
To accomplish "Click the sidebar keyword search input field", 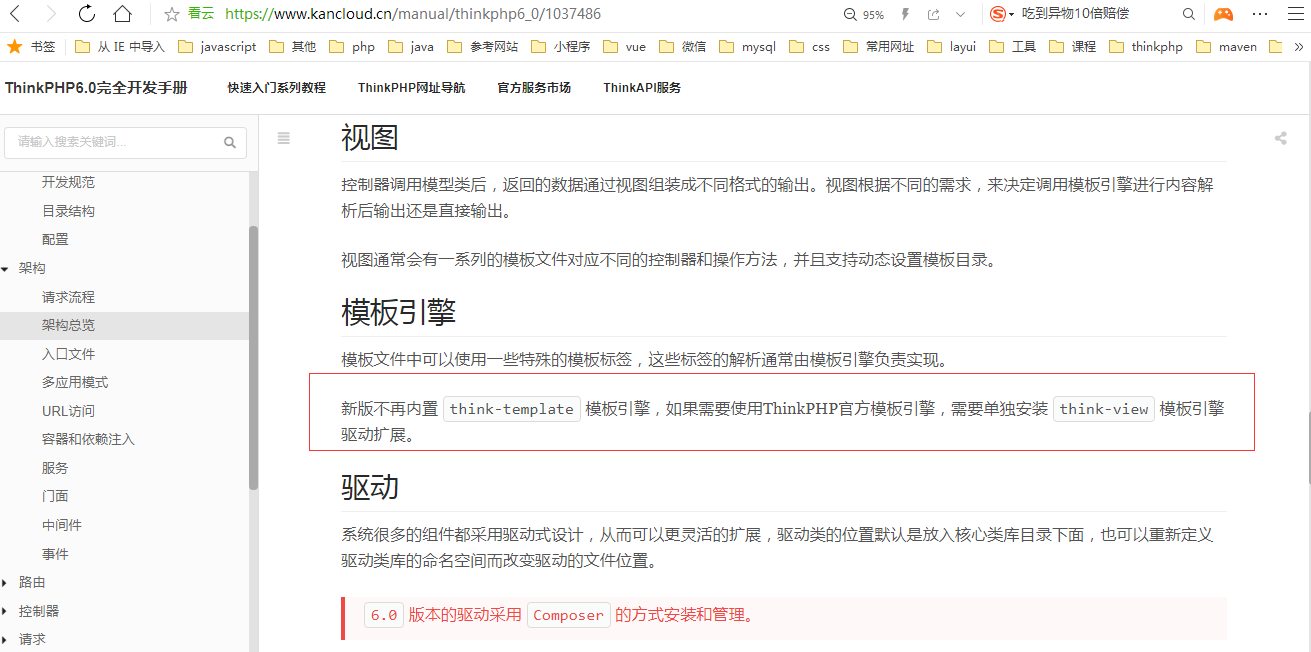I will tap(110, 142).
